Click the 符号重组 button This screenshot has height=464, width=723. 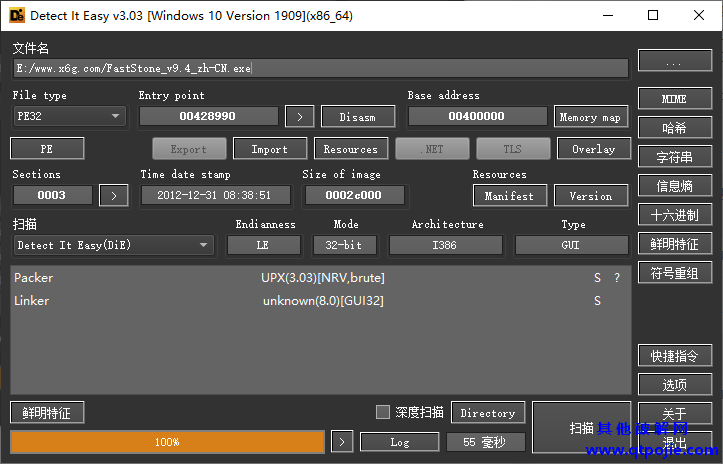coord(675,273)
